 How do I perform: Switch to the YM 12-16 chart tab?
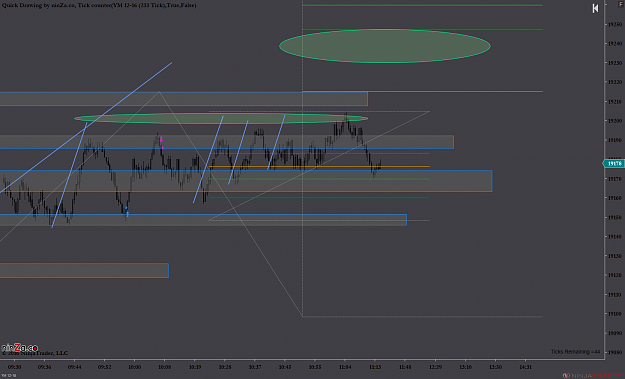point(8,375)
